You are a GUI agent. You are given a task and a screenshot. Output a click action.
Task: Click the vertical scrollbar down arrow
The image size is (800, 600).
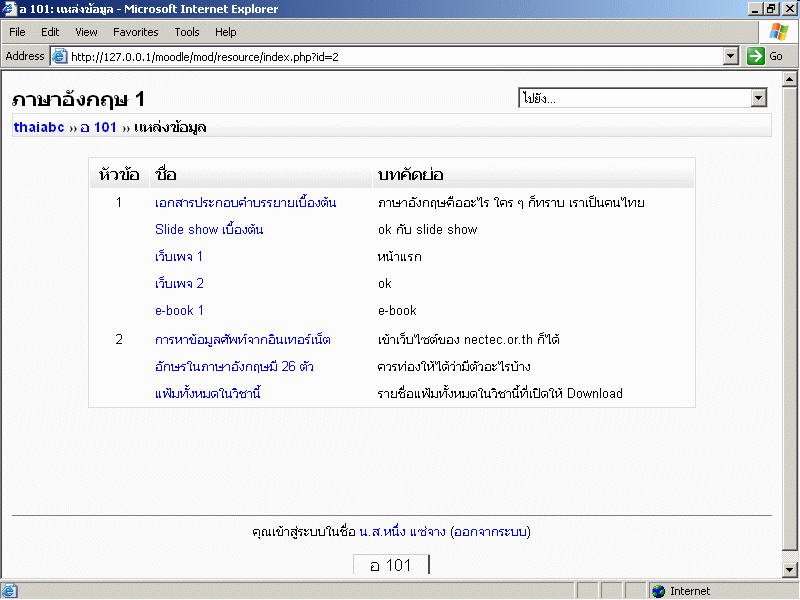790,570
